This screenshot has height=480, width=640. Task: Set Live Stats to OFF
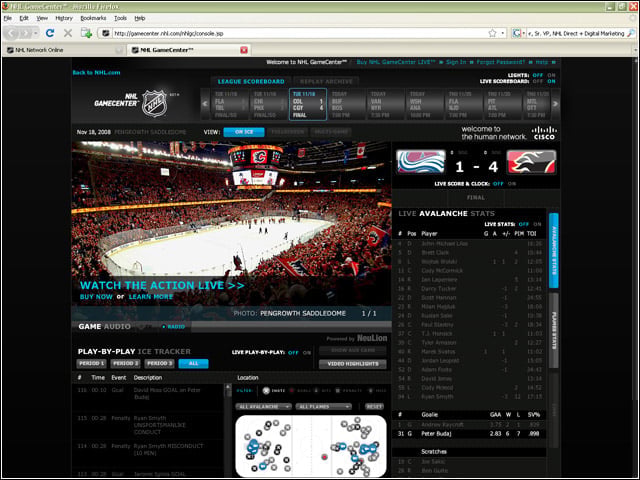click(523, 224)
